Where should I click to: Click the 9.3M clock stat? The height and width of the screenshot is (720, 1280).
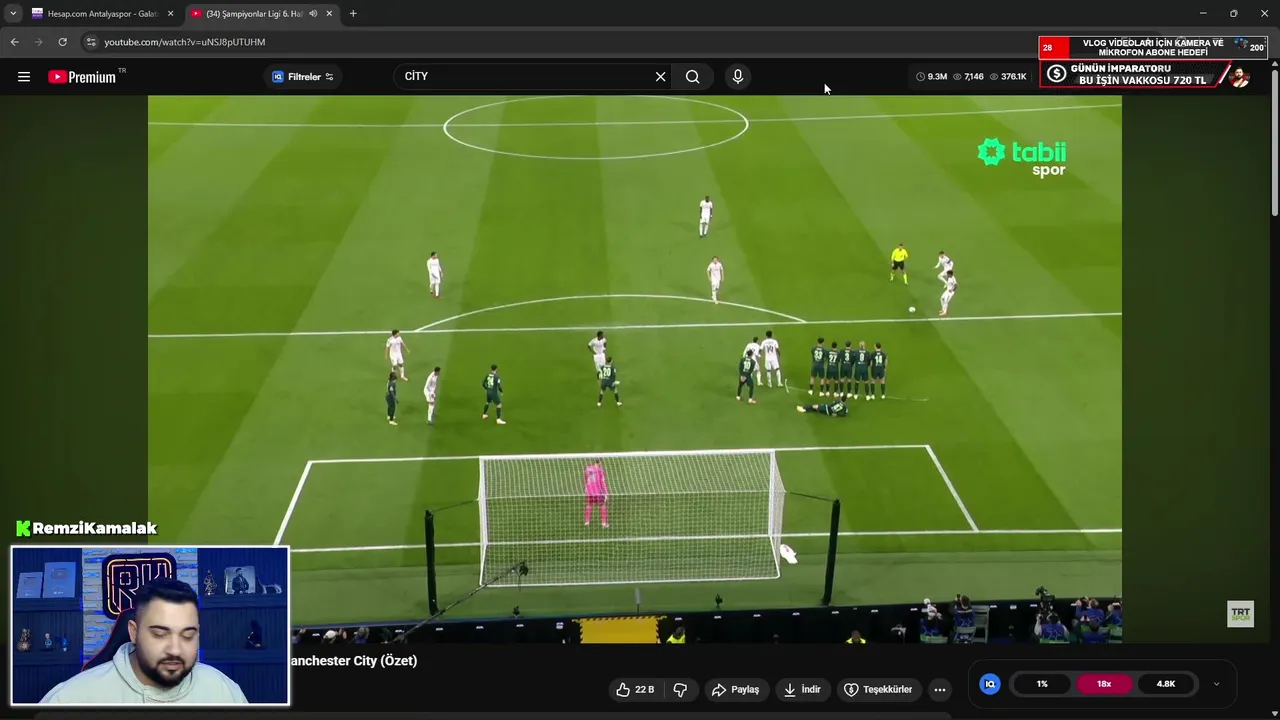tap(931, 77)
